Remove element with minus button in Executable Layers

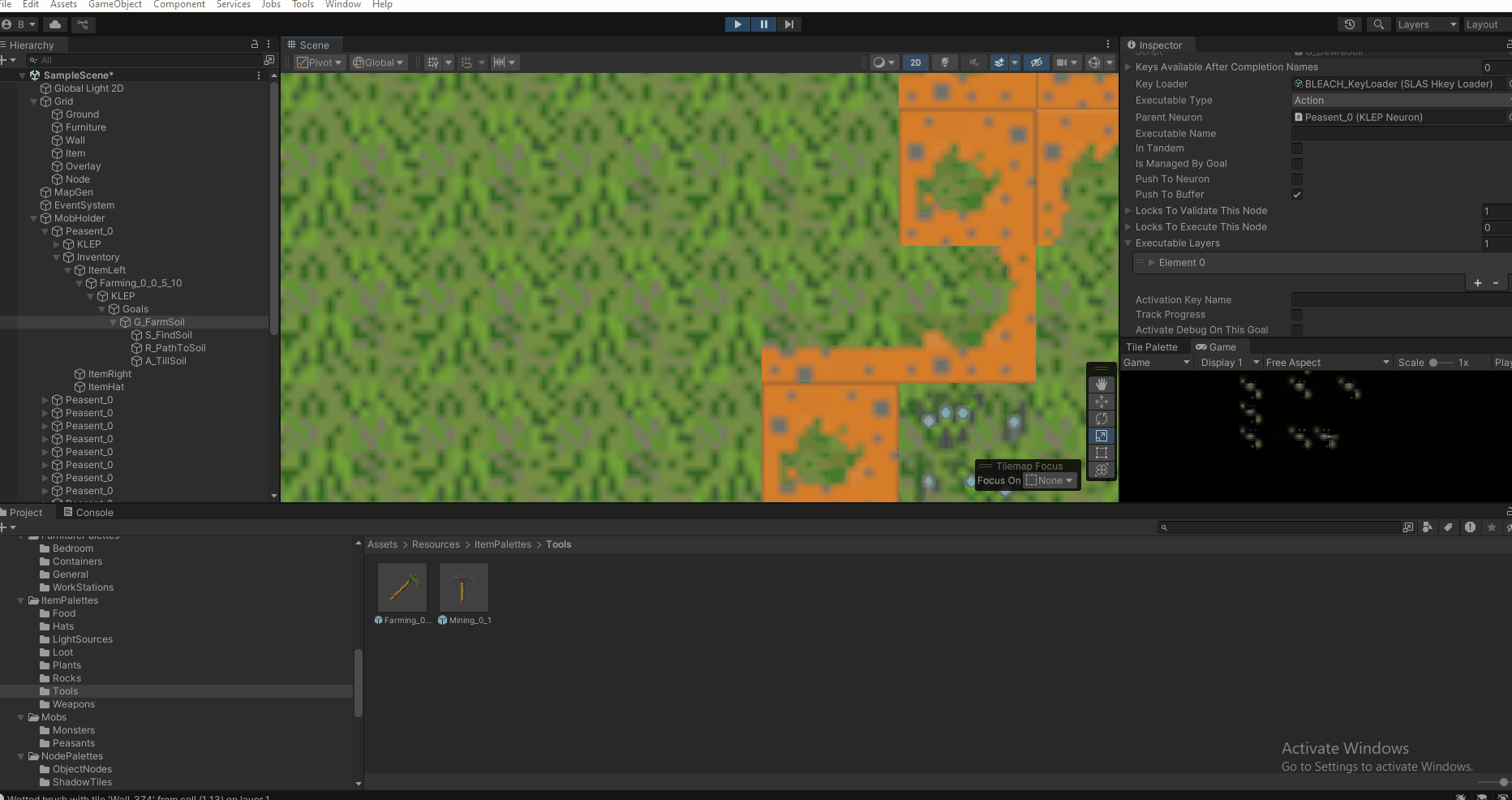(1496, 282)
